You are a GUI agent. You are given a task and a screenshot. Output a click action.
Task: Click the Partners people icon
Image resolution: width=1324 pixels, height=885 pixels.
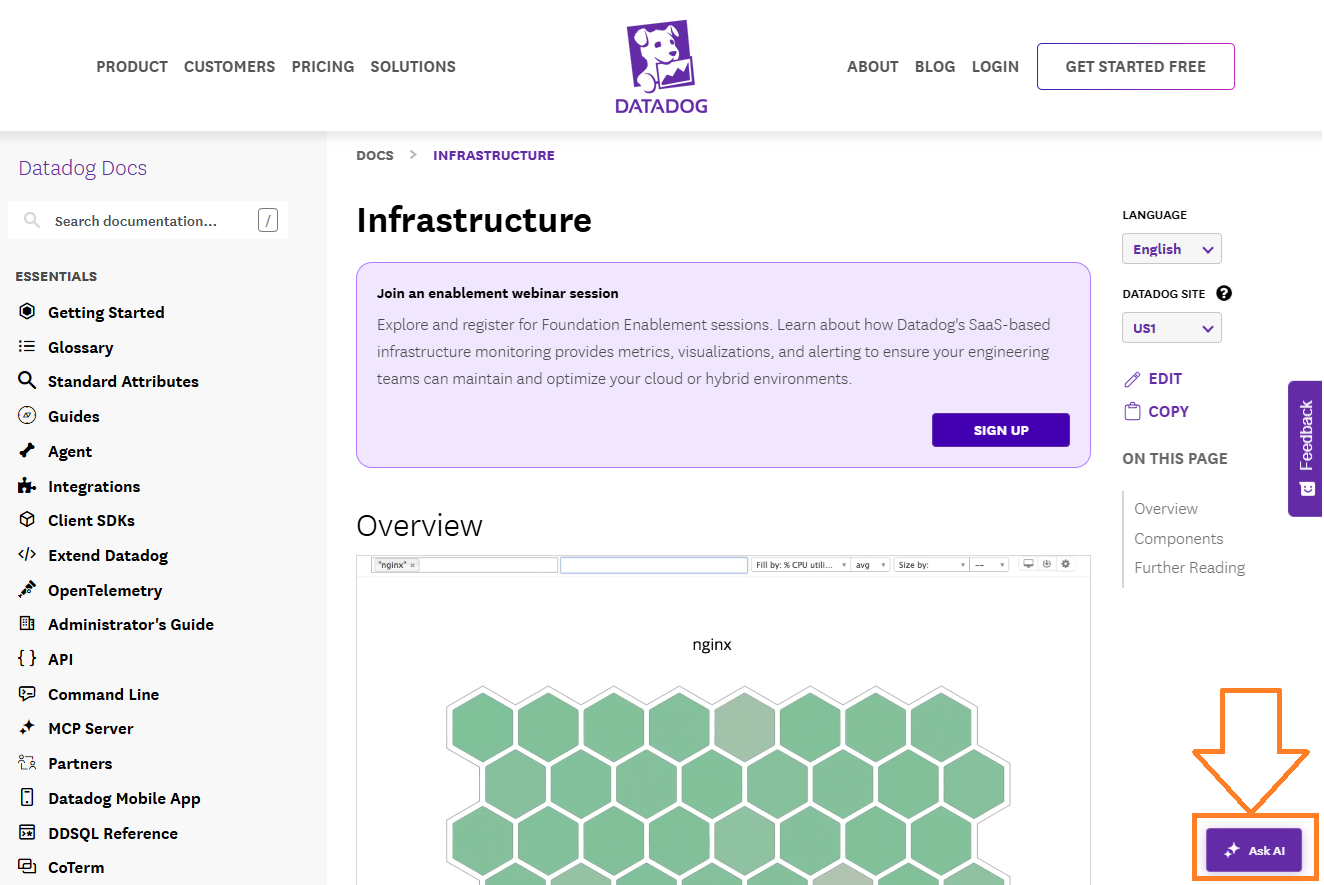[x=27, y=763]
